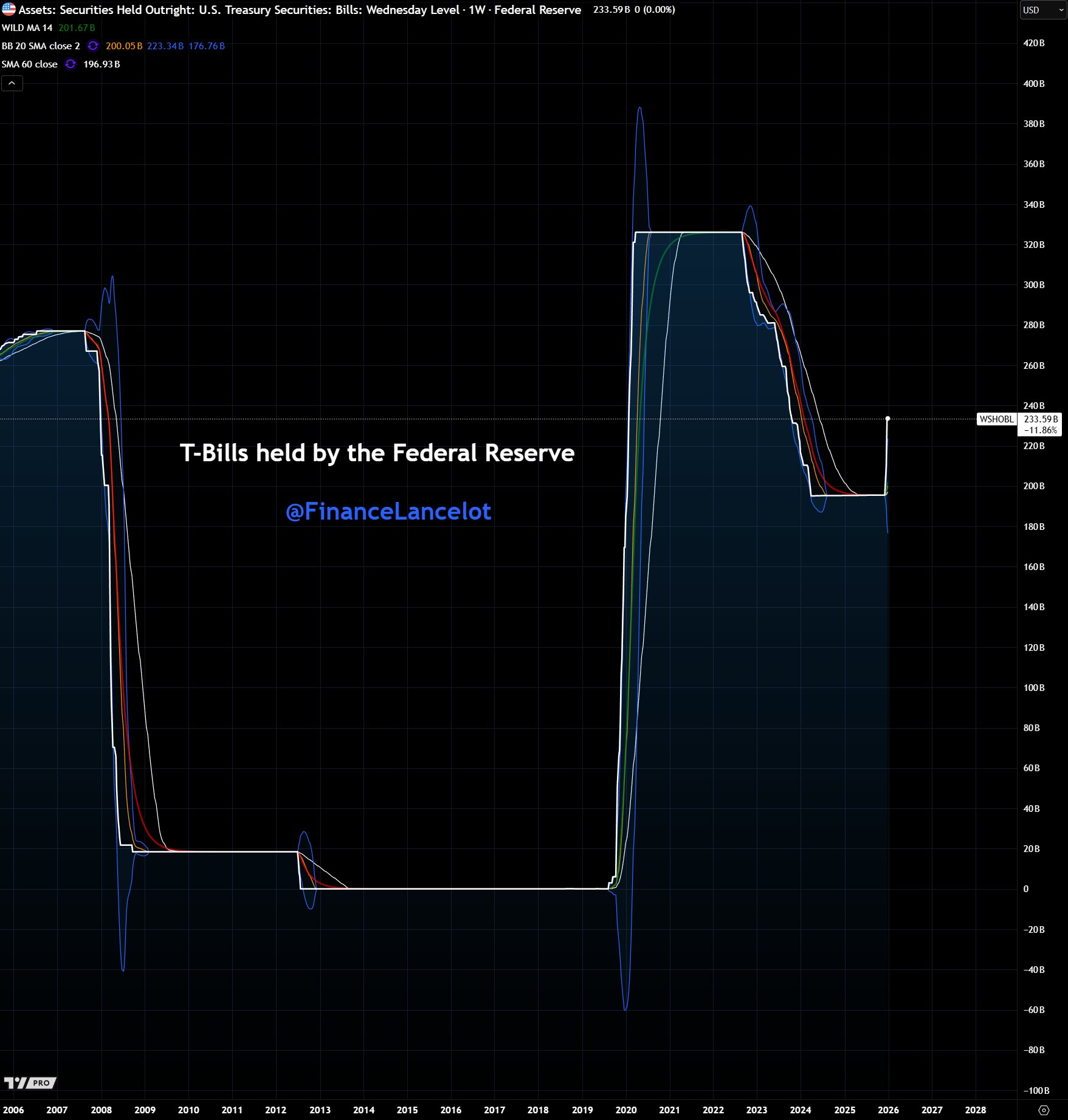1068x1120 pixels.
Task: Select the WILD MA 14 indicator legend
Action: click(27, 28)
